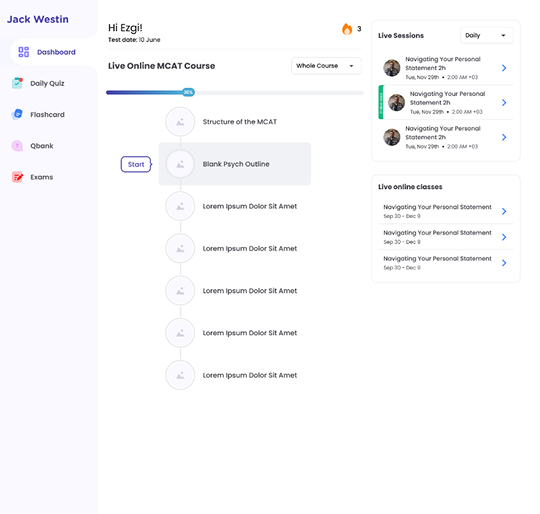Click the Start button beside Blank Psych Outline
540x514 pixels.
(136, 164)
